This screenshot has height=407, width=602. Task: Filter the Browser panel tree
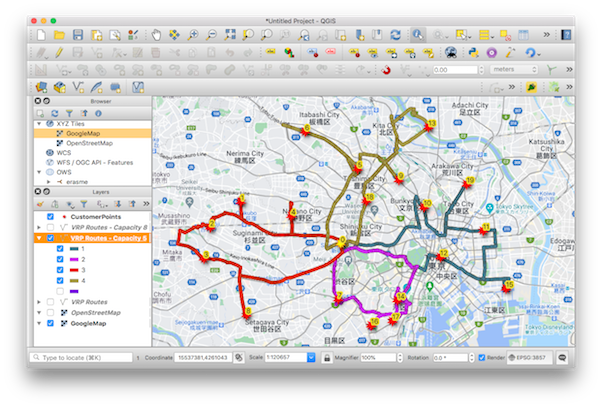(x=69, y=113)
